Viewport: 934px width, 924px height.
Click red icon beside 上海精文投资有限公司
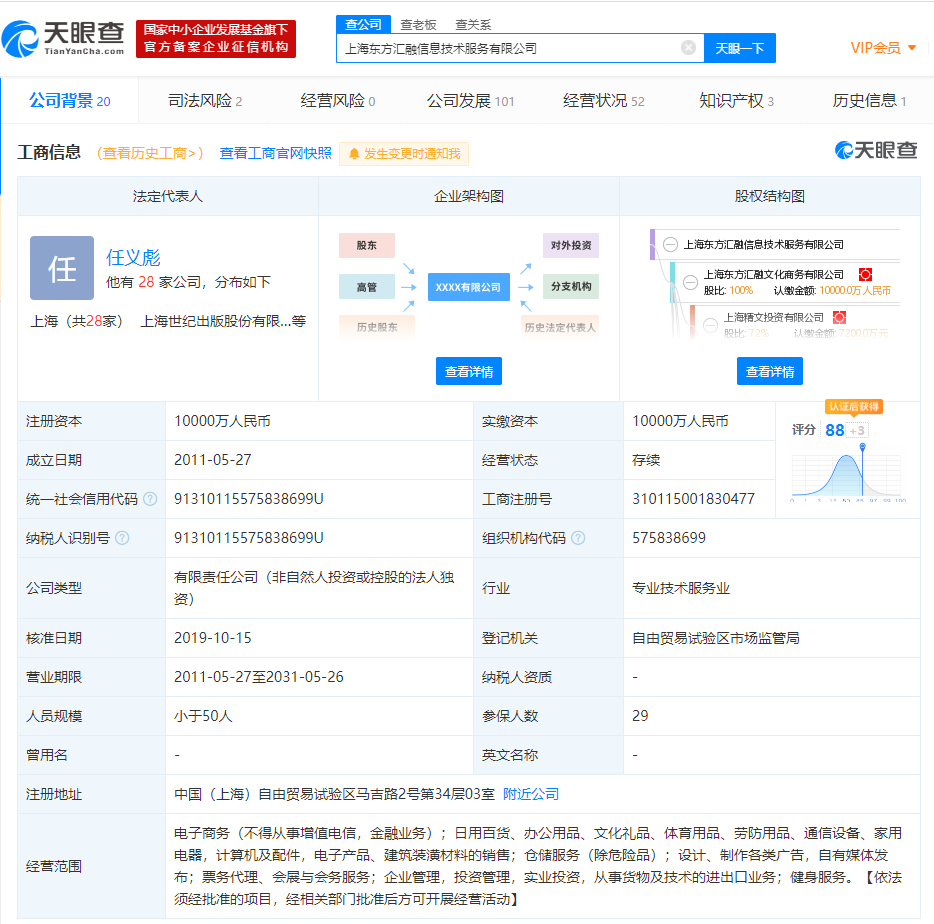pyautogui.click(x=839, y=317)
